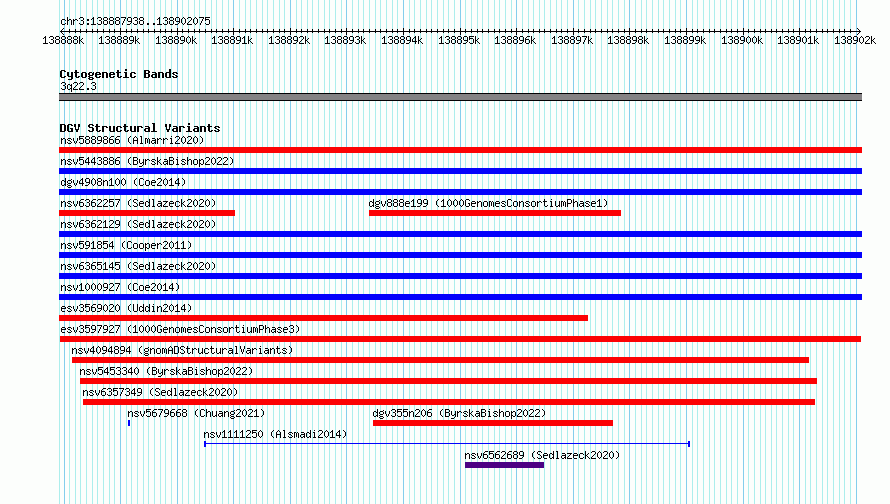Open the nsv6362257 (Sedlazeck2020) label
Image resolution: width=890 pixels, height=504 pixels.
tap(138, 203)
